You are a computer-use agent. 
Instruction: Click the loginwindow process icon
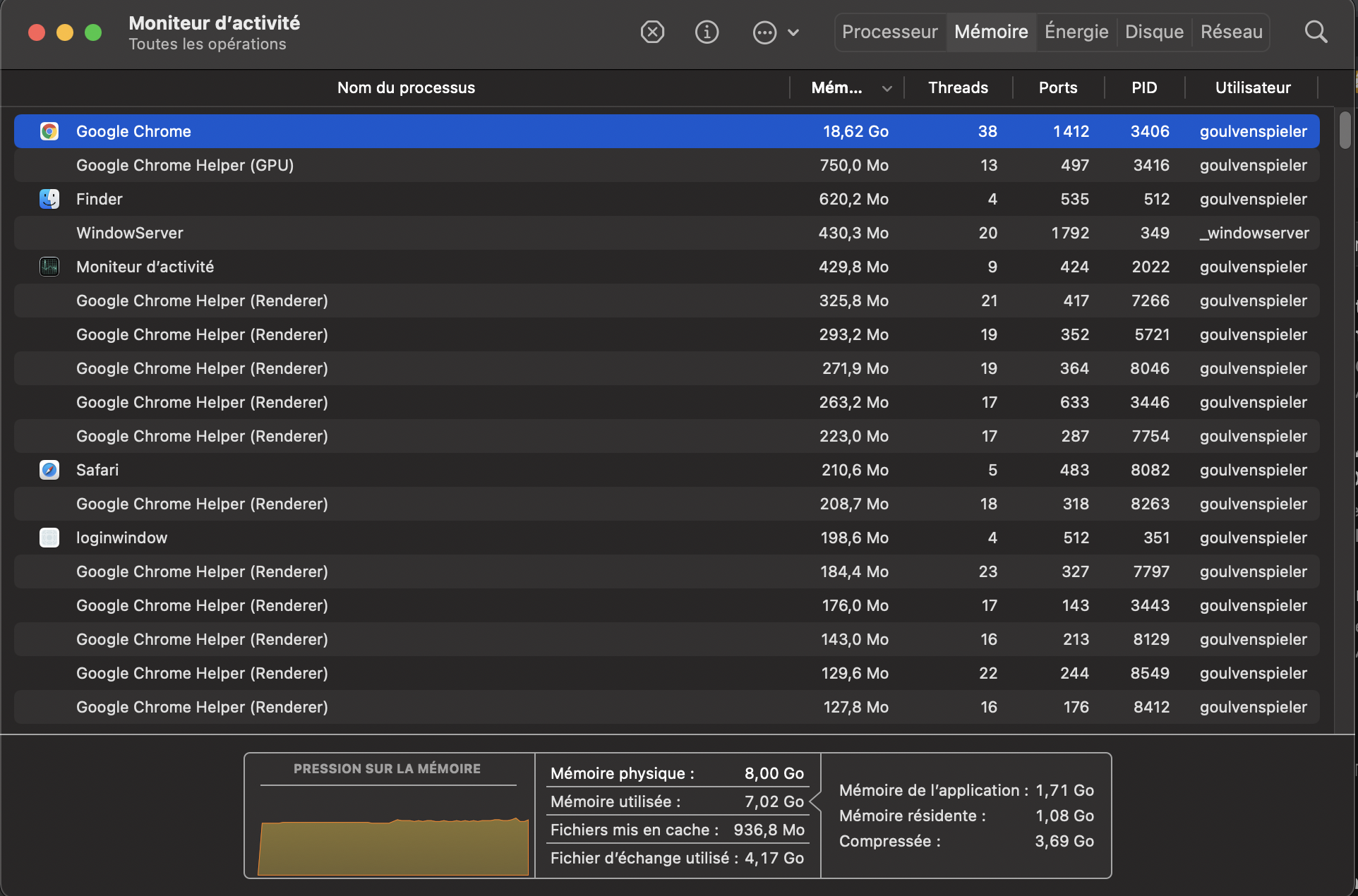pos(49,538)
